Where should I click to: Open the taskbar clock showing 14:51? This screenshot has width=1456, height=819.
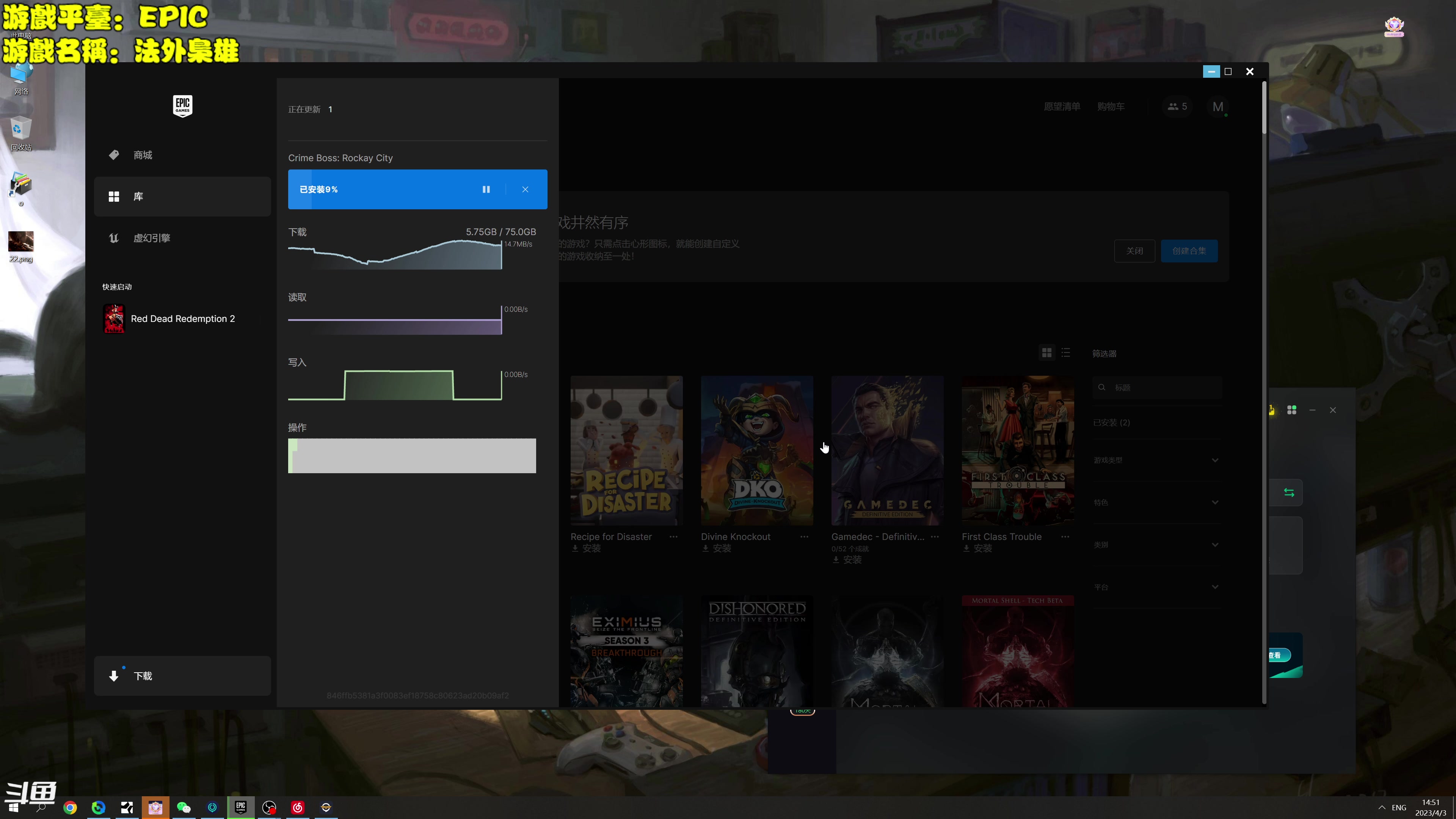coord(1431,808)
